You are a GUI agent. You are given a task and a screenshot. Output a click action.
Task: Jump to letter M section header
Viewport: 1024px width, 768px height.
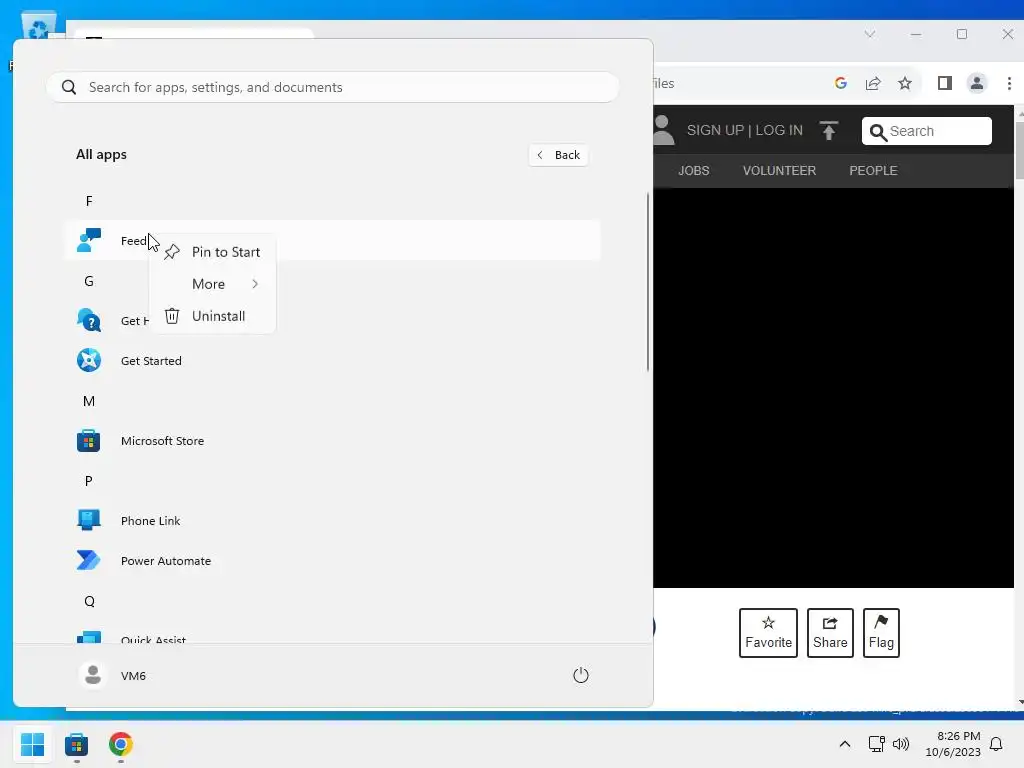tap(89, 401)
